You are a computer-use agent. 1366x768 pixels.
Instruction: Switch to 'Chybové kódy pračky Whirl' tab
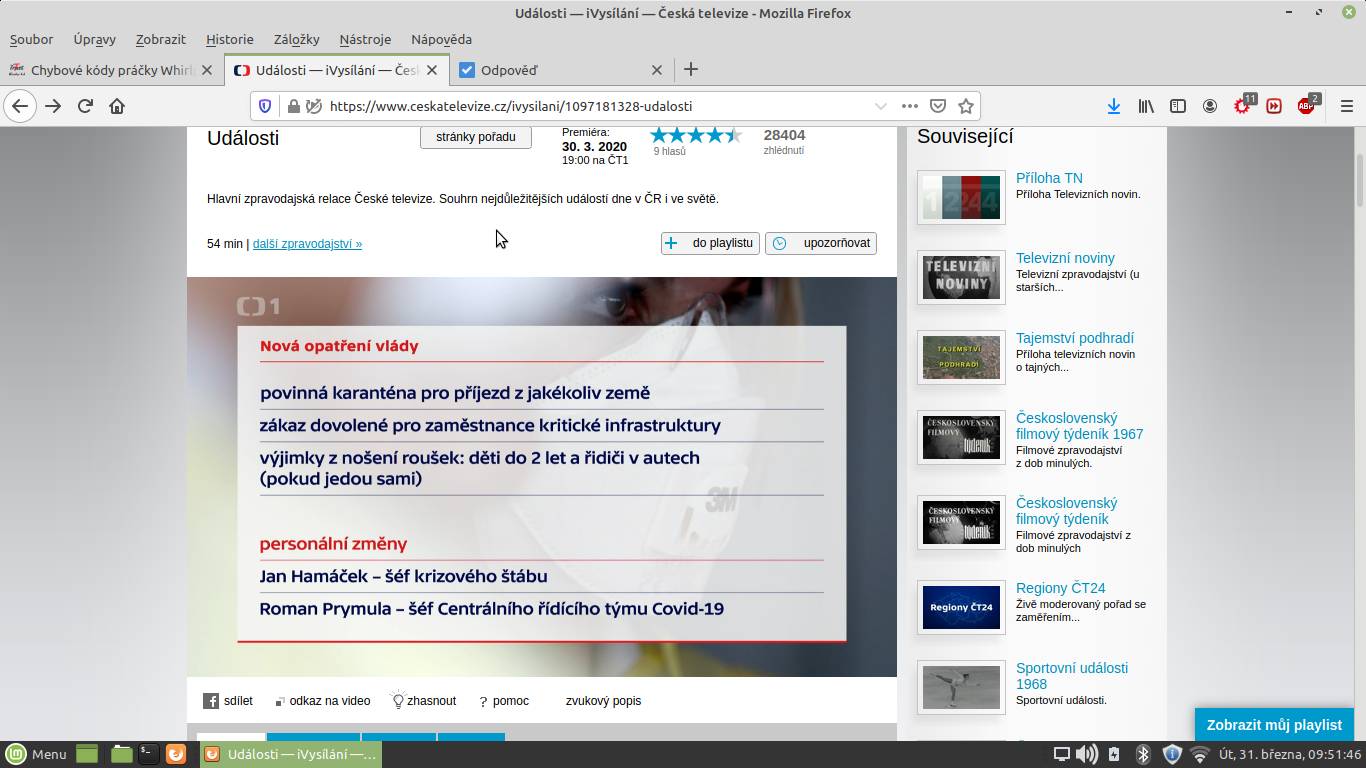pyautogui.click(x=111, y=70)
